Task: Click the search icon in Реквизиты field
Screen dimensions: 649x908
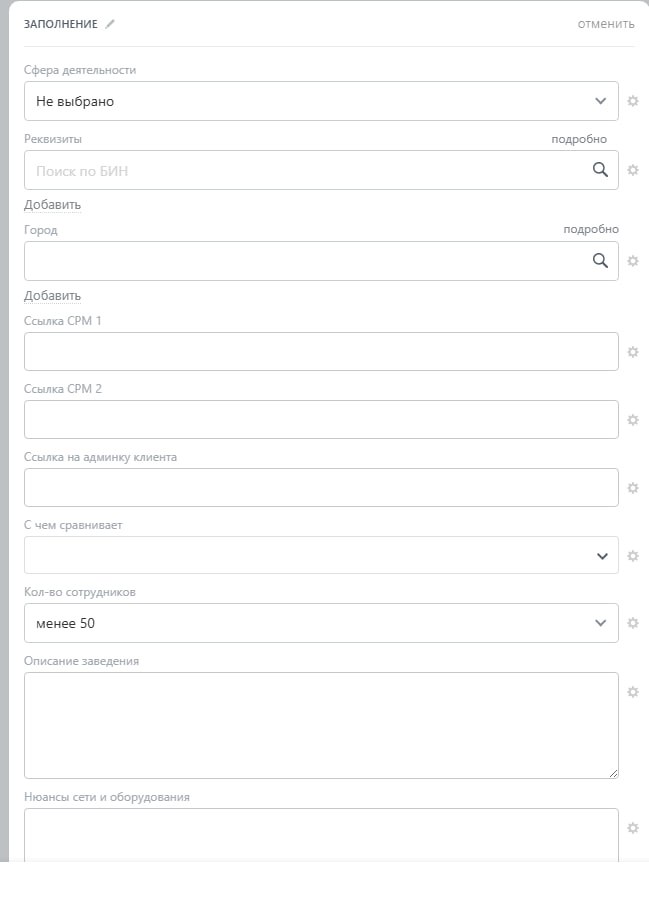Action: (x=600, y=170)
